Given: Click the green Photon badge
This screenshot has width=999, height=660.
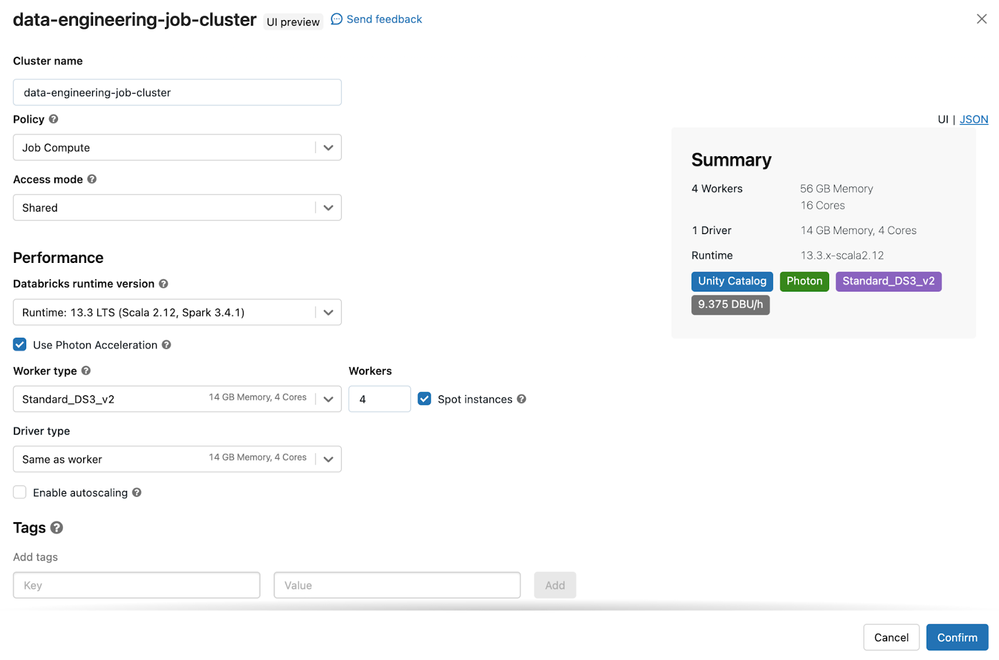Looking at the screenshot, I should point(804,281).
